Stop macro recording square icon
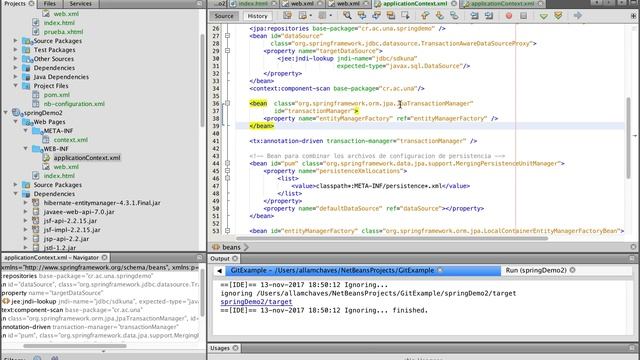Viewport: 640px width, 360px height. point(523,16)
